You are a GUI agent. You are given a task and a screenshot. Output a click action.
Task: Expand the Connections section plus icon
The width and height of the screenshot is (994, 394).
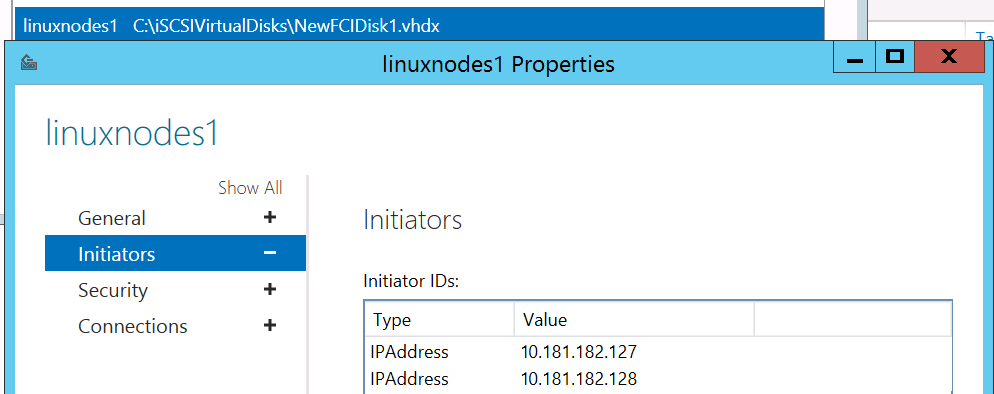click(x=269, y=326)
